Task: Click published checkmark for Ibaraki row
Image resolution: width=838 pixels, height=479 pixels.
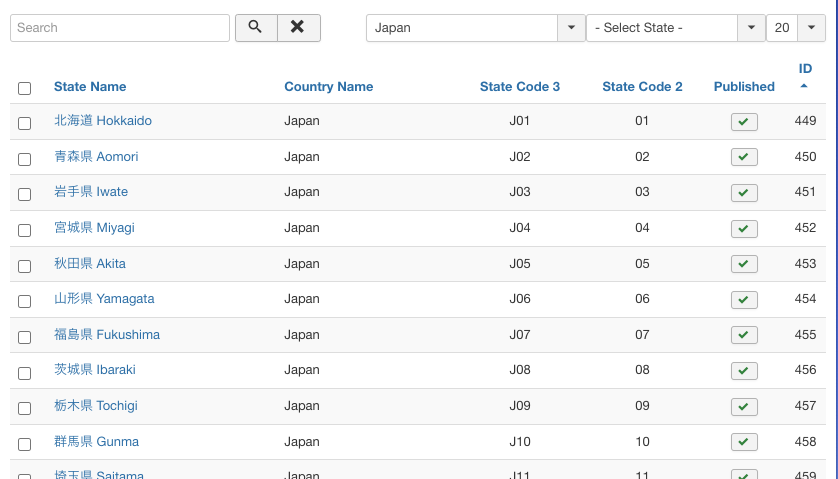Action: (744, 371)
